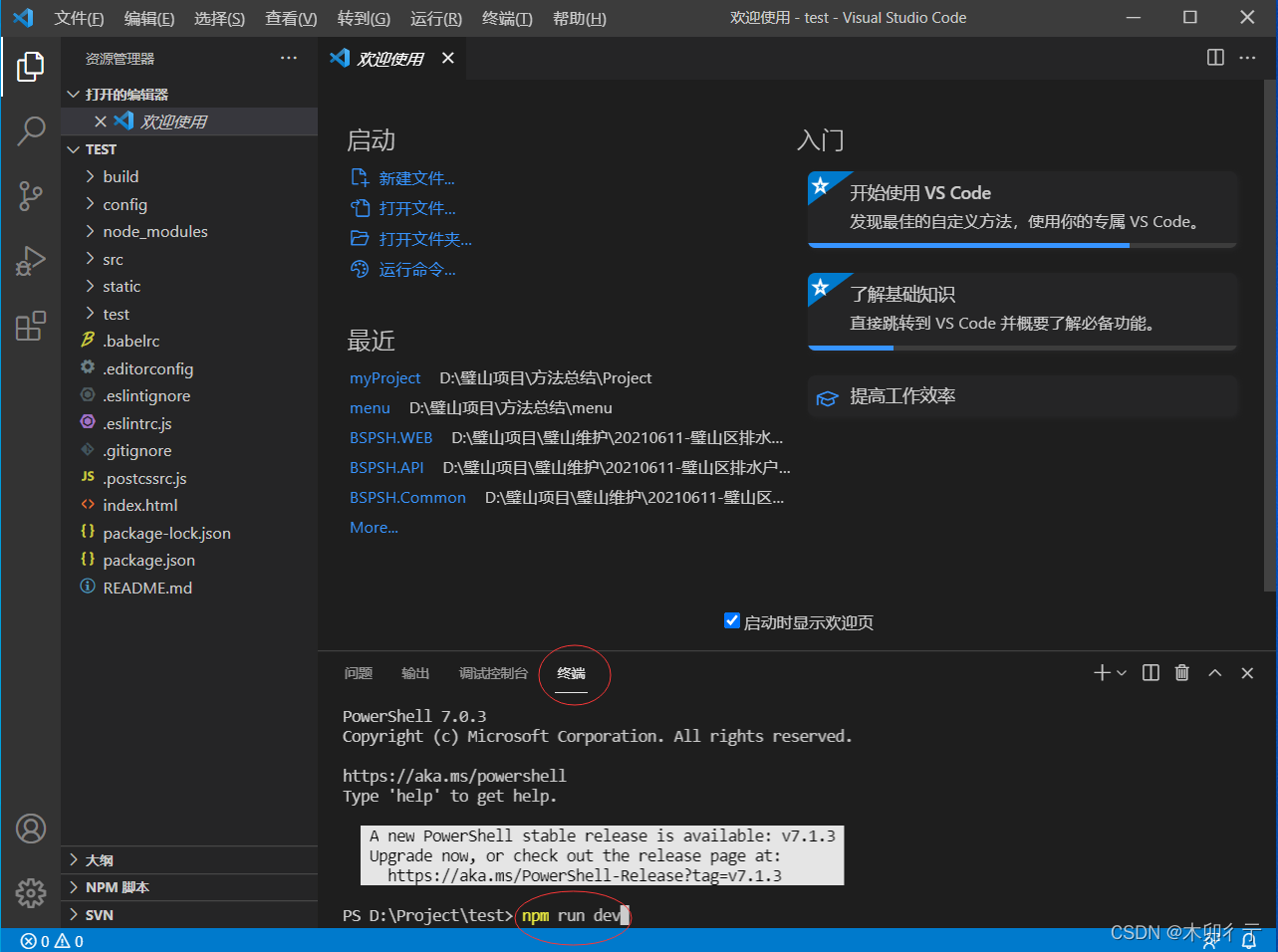Image resolution: width=1278 pixels, height=952 pixels.
Task: Open recent menu project link
Action: click(x=370, y=407)
